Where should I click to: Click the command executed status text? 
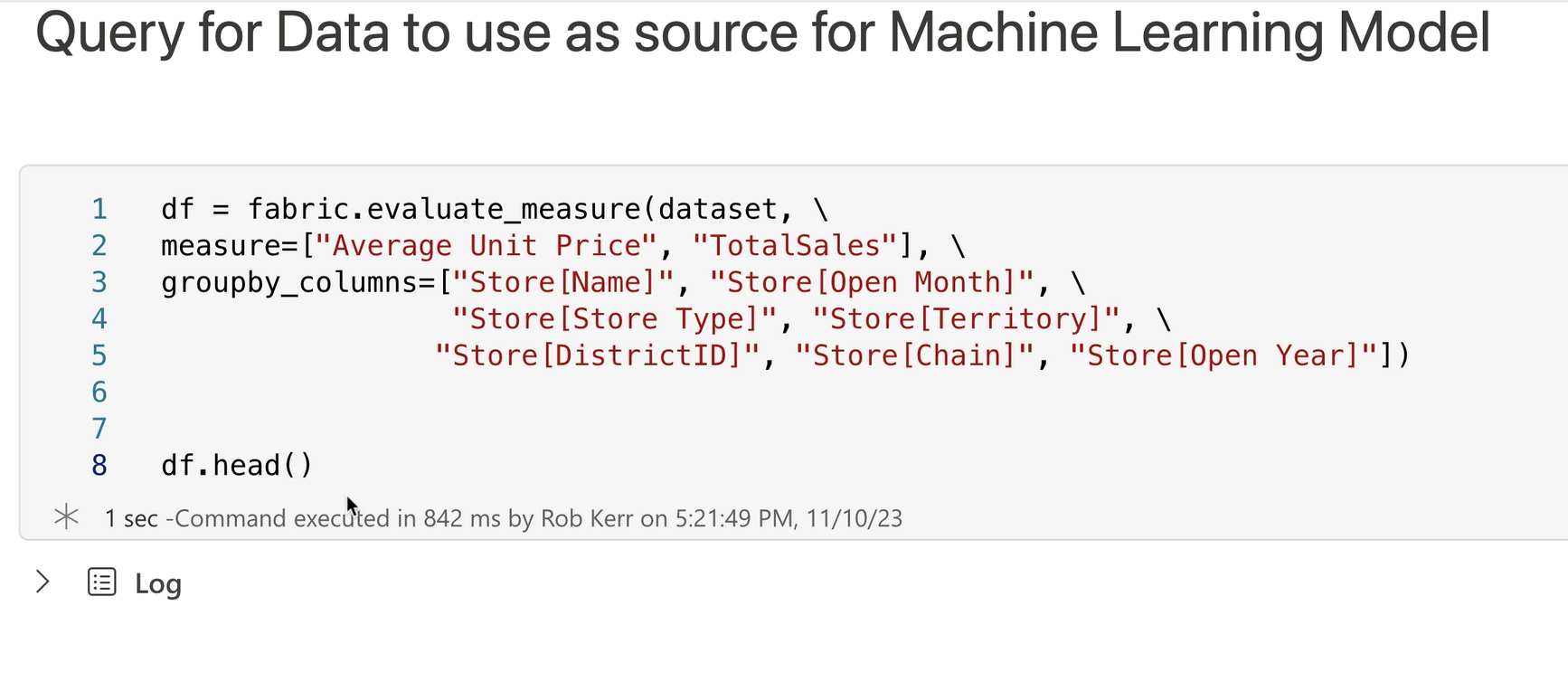(x=503, y=518)
